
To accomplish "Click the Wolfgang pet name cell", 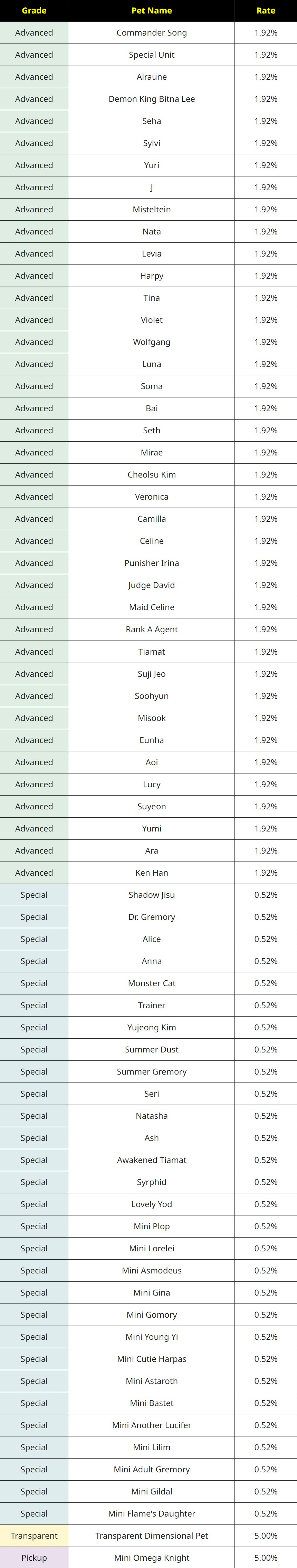I will (x=152, y=342).
